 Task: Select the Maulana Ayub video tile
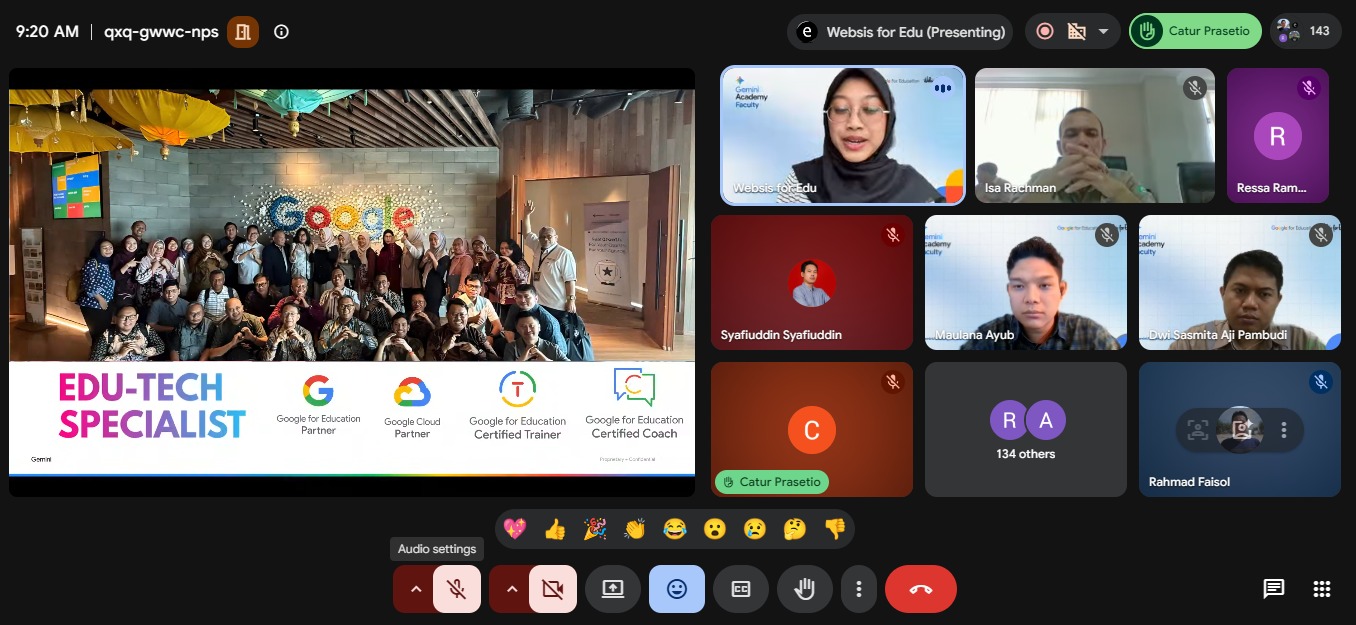[1026, 282]
